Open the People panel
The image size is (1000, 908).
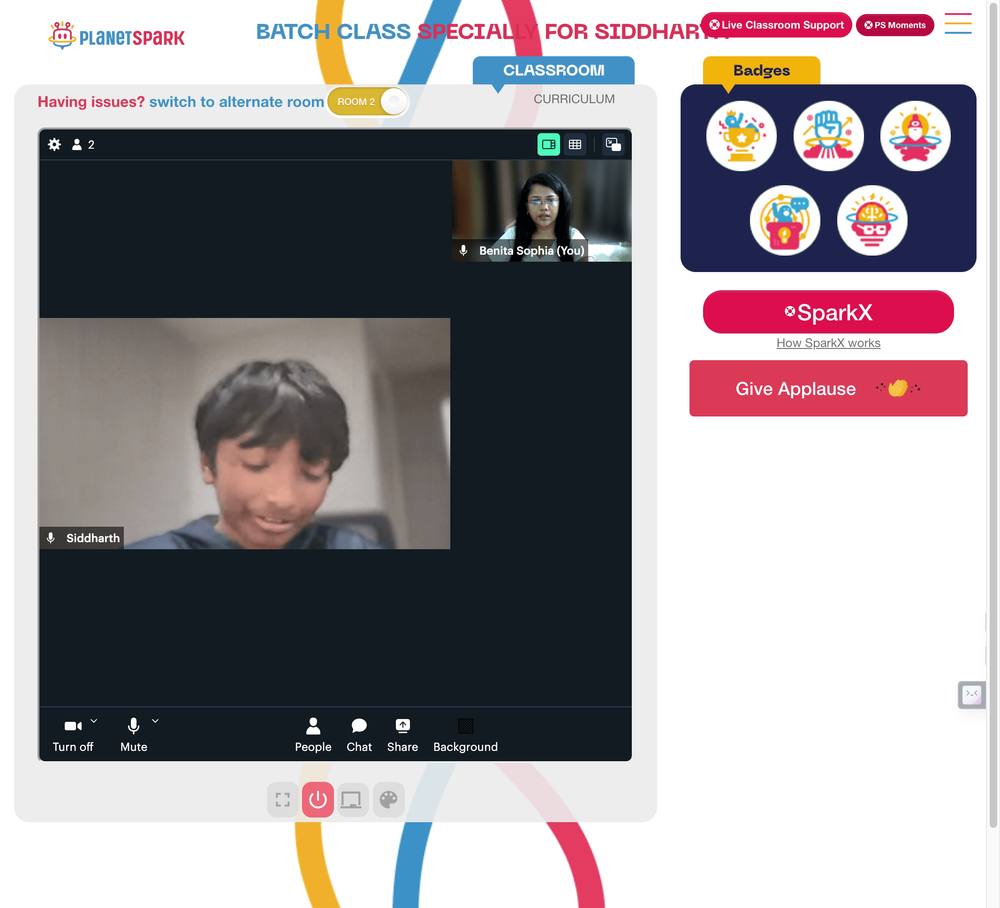coord(313,735)
